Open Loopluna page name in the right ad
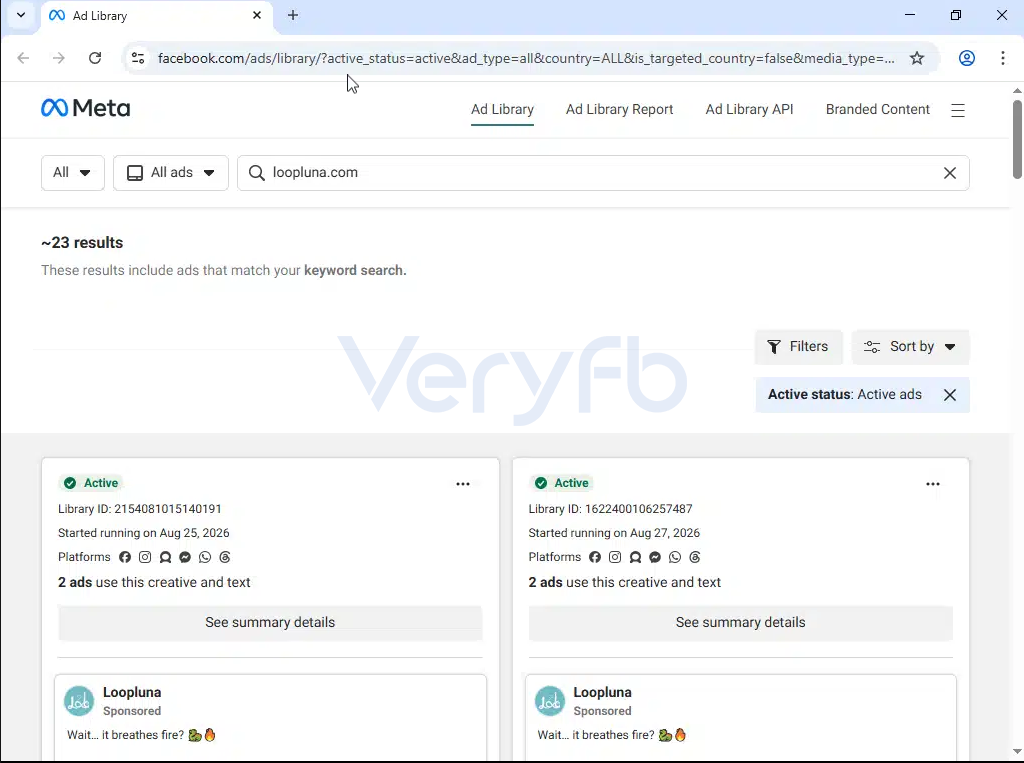 tap(602, 692)
